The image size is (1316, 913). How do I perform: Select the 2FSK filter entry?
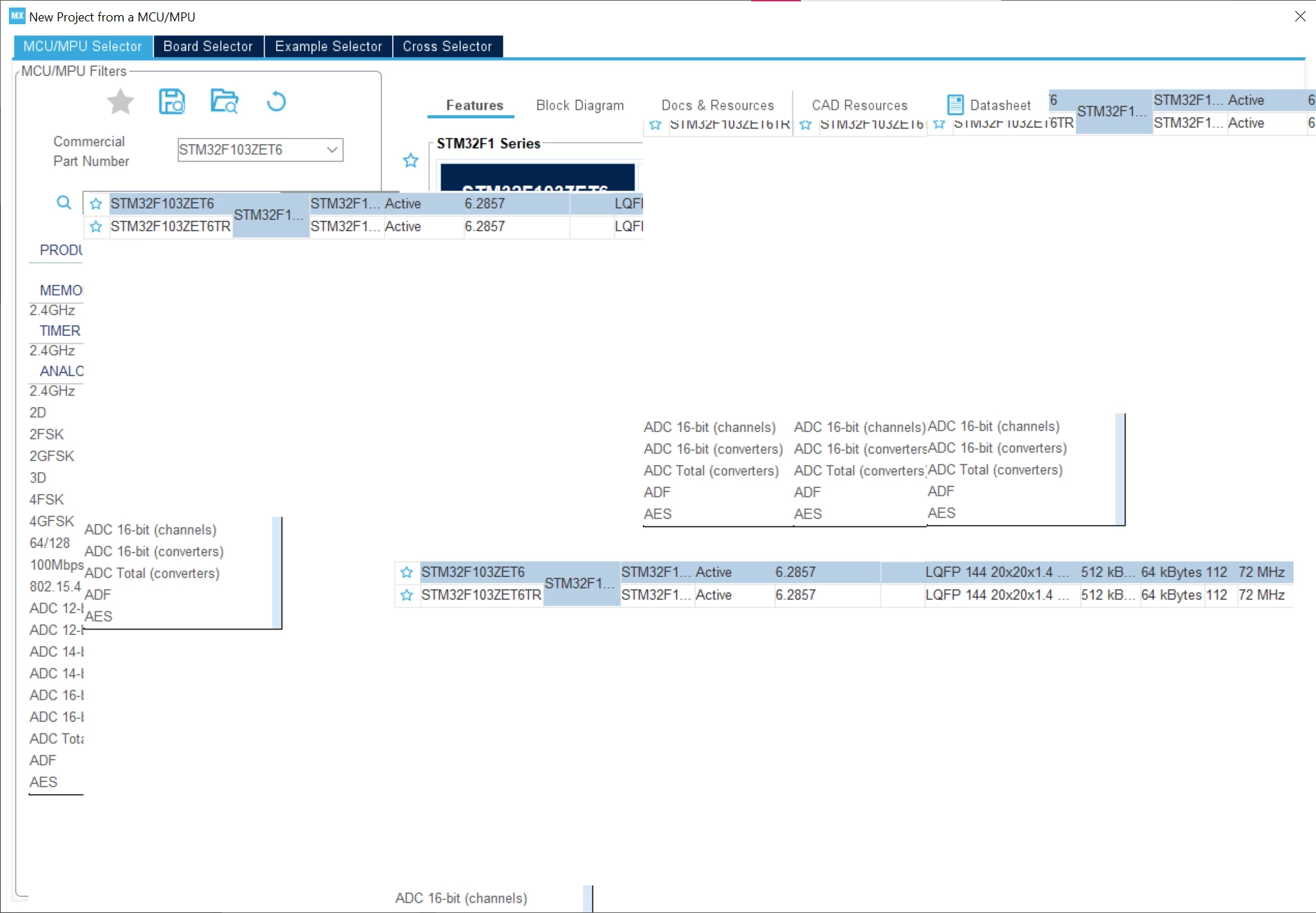click(x=47, y=435)
